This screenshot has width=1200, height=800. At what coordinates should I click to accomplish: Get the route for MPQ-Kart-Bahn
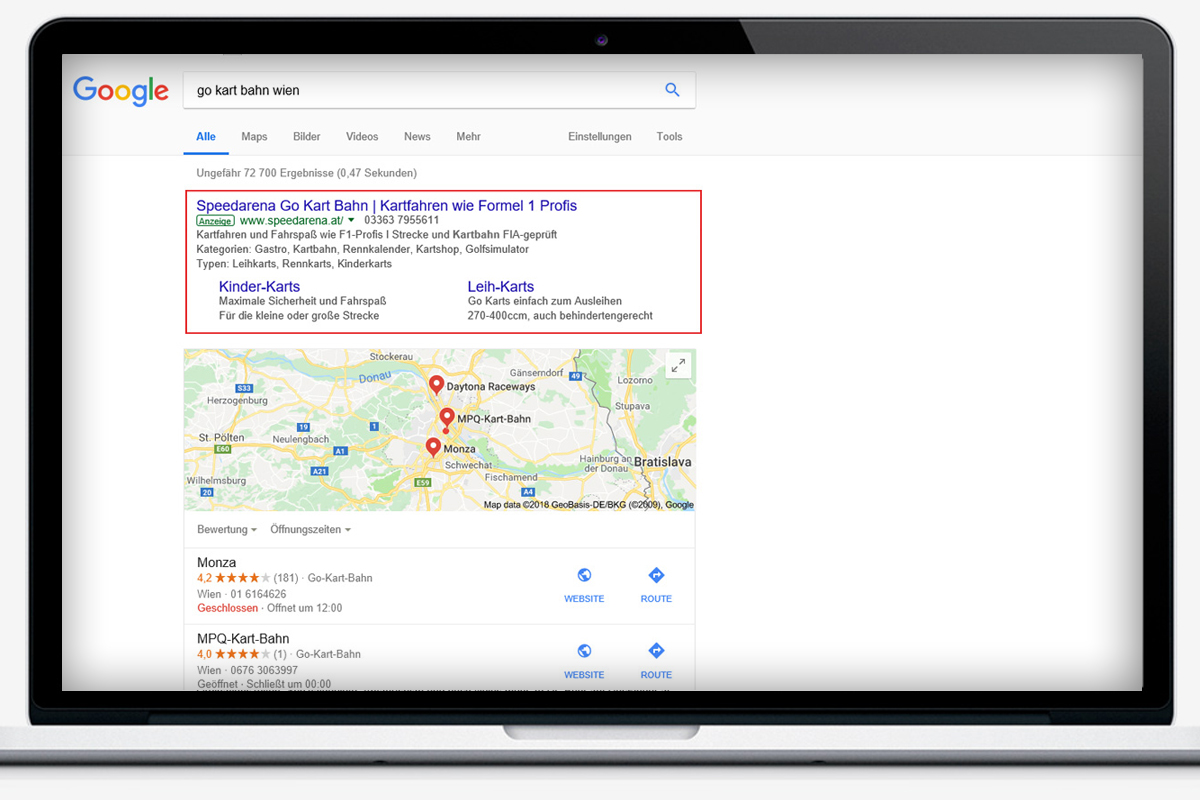pos(656,661)
